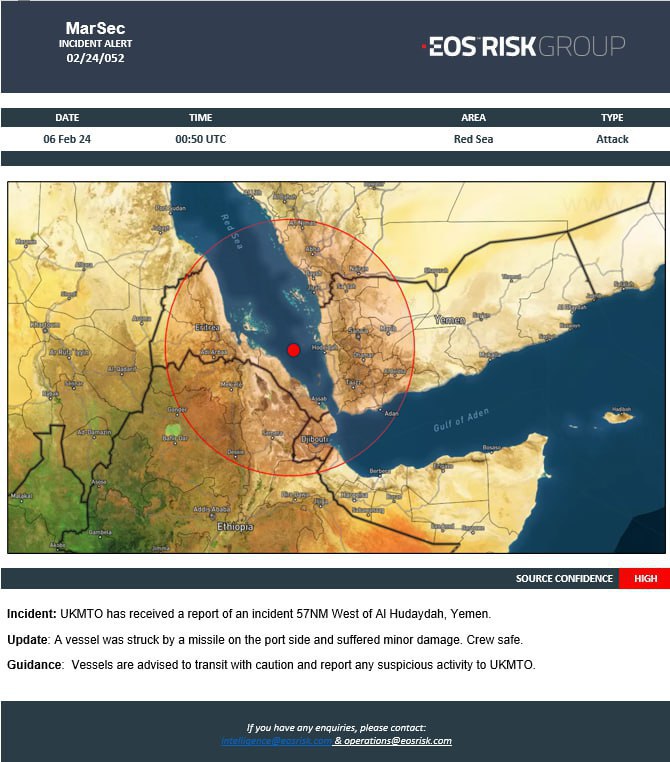Screen dimensions: 670x762
Task: Click the Red Sea area value
Action: (x=473, y=139)
